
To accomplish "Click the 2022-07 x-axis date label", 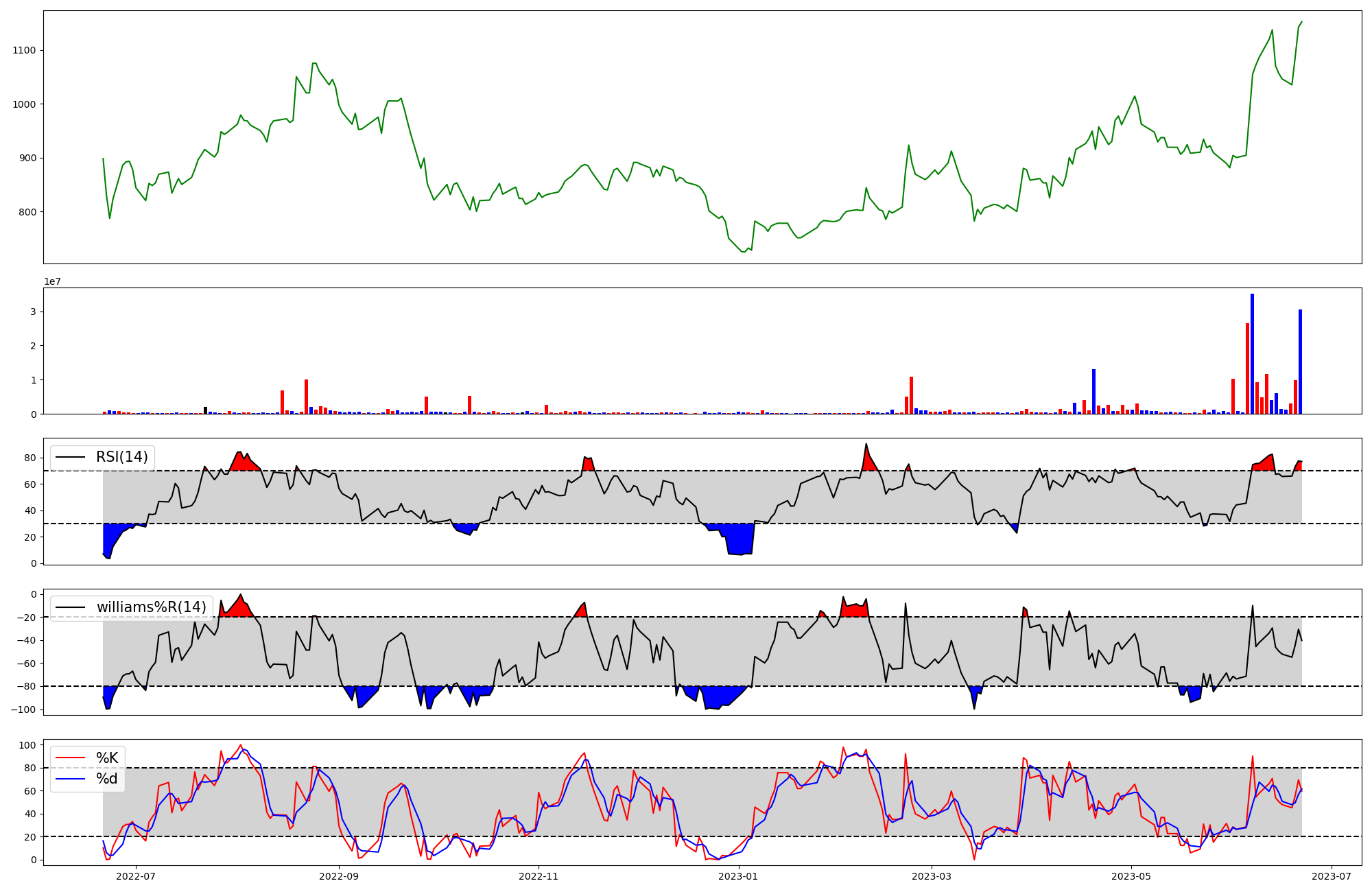I will coord(136,876).
